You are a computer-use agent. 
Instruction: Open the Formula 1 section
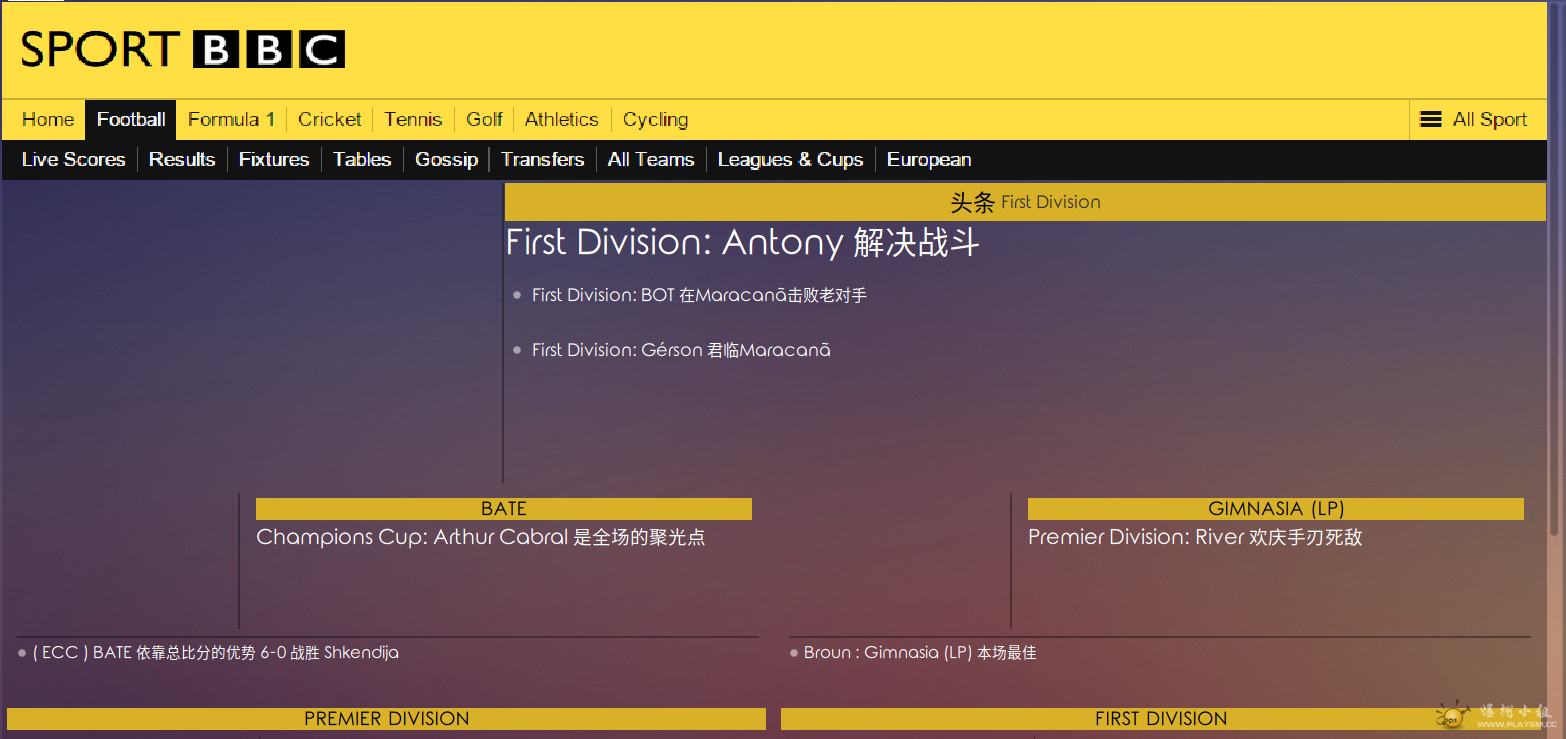231,120
